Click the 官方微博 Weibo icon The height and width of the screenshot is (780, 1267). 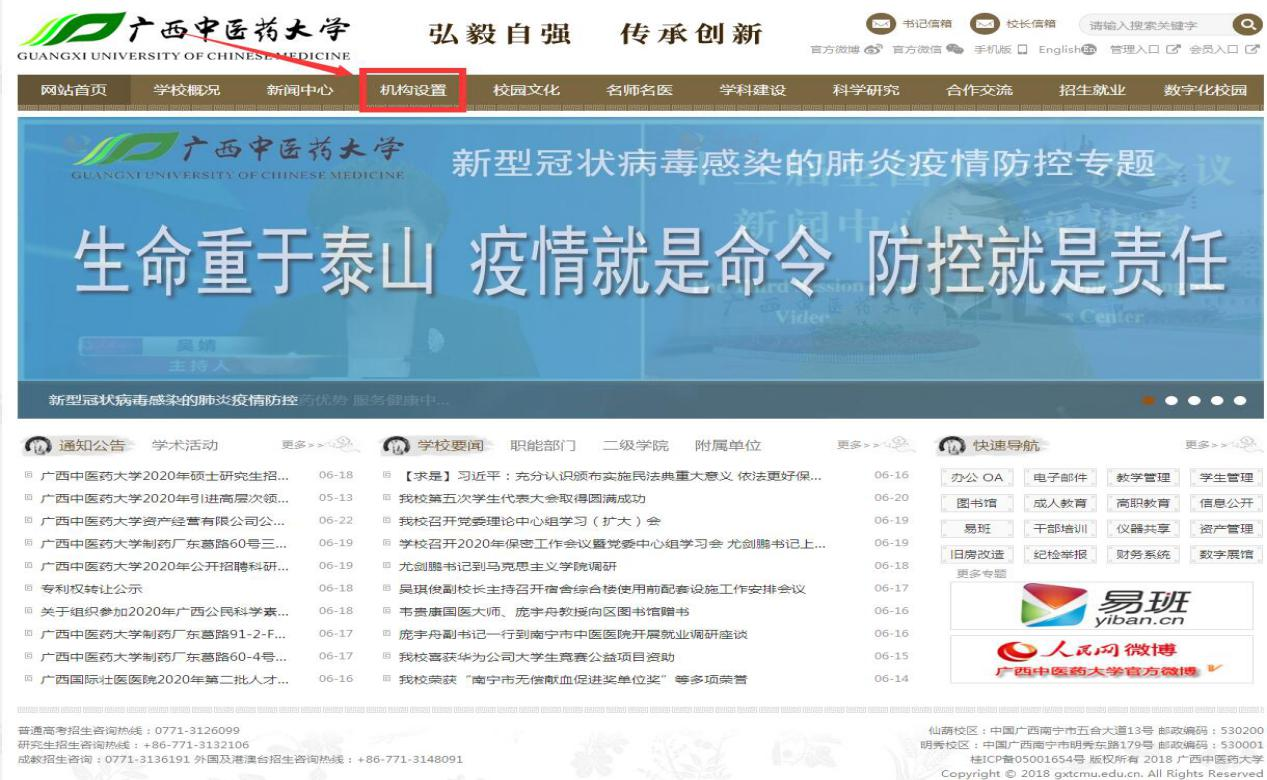(x=875, y=50)
